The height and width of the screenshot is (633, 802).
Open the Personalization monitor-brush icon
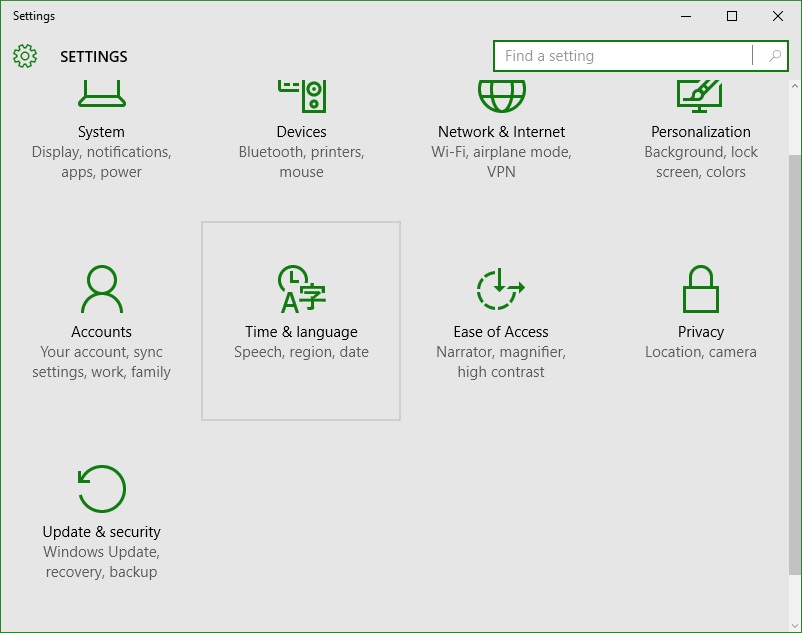(x=700, y=96)
